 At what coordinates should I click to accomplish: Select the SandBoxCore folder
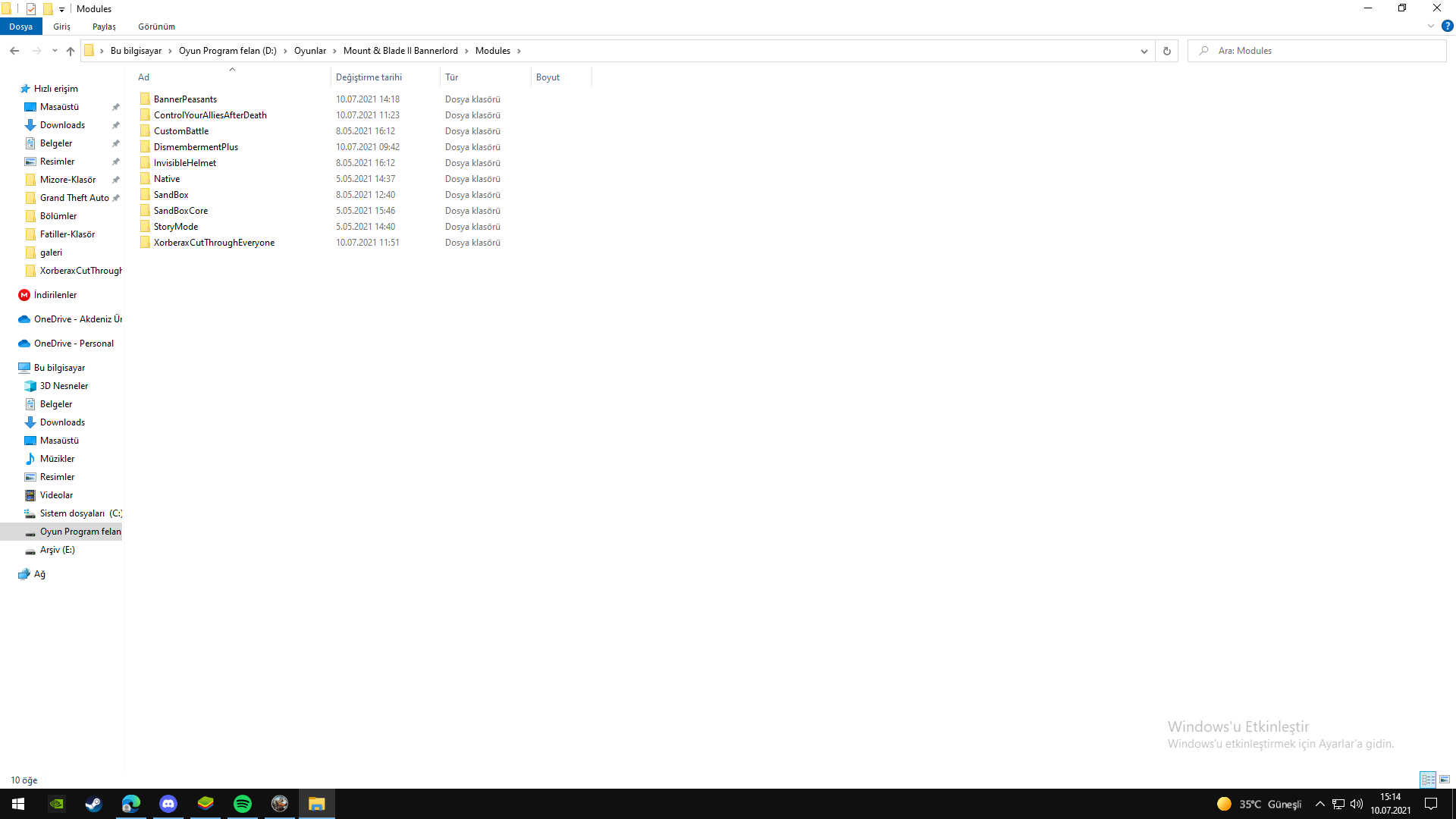tap(180, 211)
